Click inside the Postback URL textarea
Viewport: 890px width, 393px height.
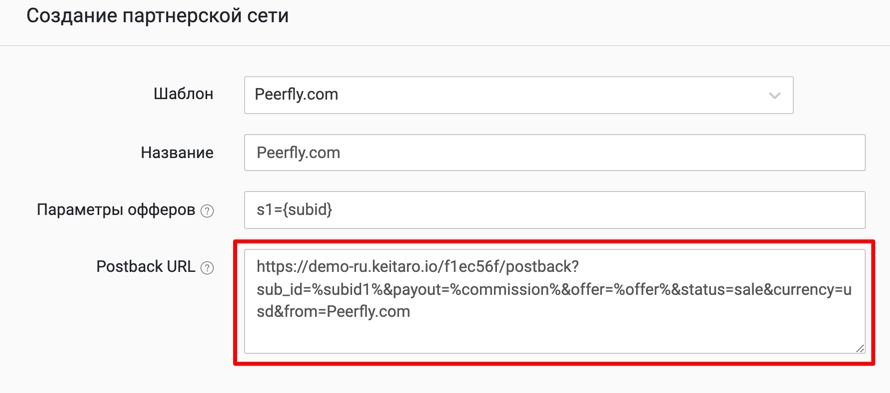[555, 301]
